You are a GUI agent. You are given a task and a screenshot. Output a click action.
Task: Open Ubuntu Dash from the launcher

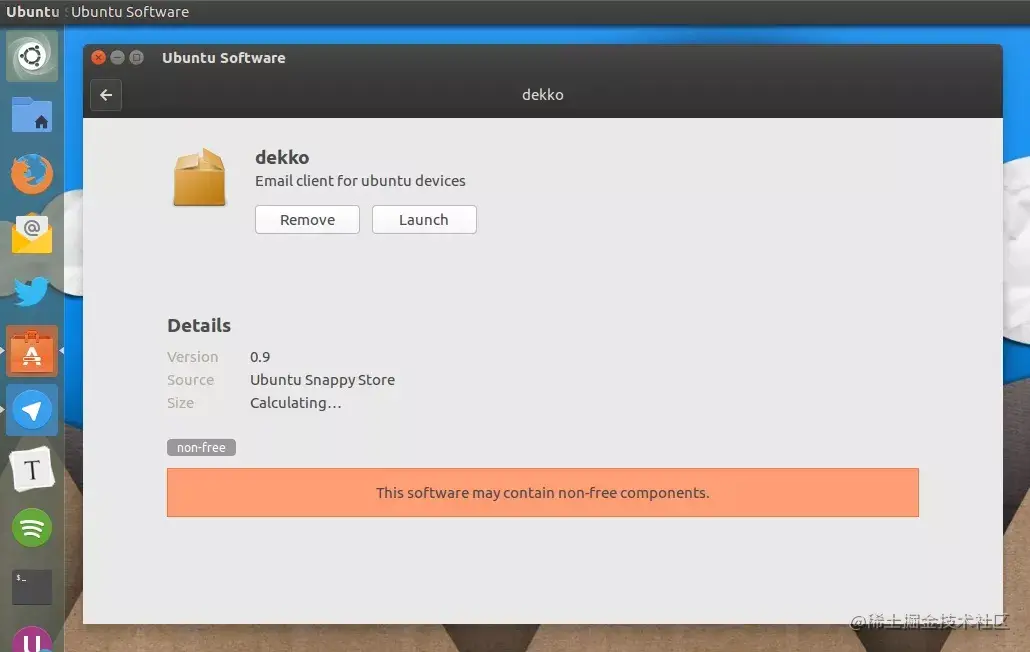click(32, 56)
